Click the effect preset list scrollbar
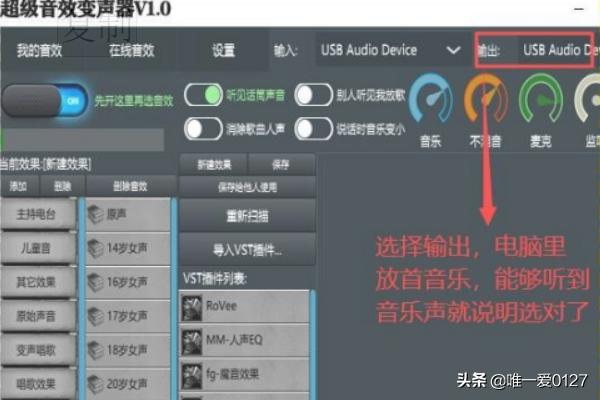The width and height of the screenshot is (600, 400). [174, 299]
